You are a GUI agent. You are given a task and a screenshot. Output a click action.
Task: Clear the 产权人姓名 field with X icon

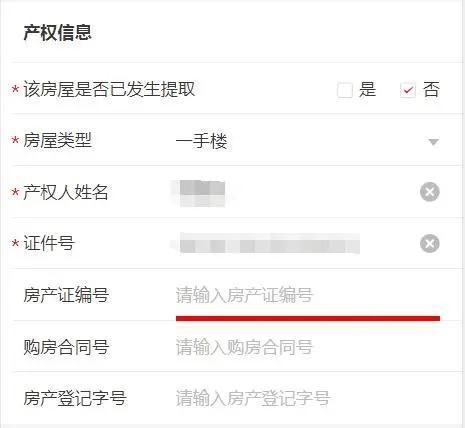coord(430,192)
